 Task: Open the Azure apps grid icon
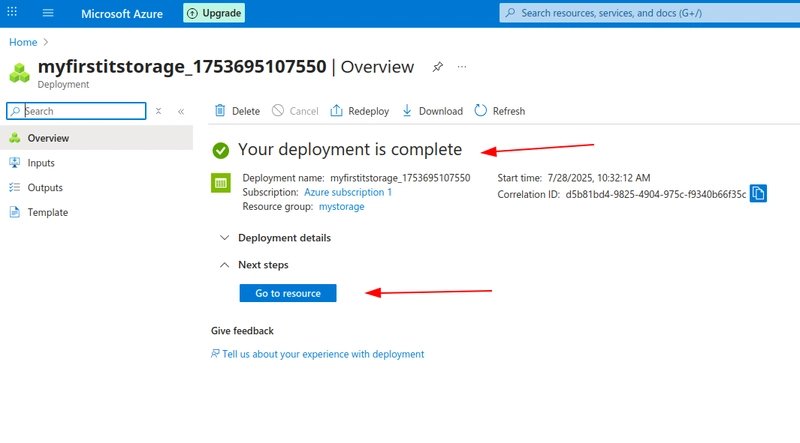tap(12, 12)
